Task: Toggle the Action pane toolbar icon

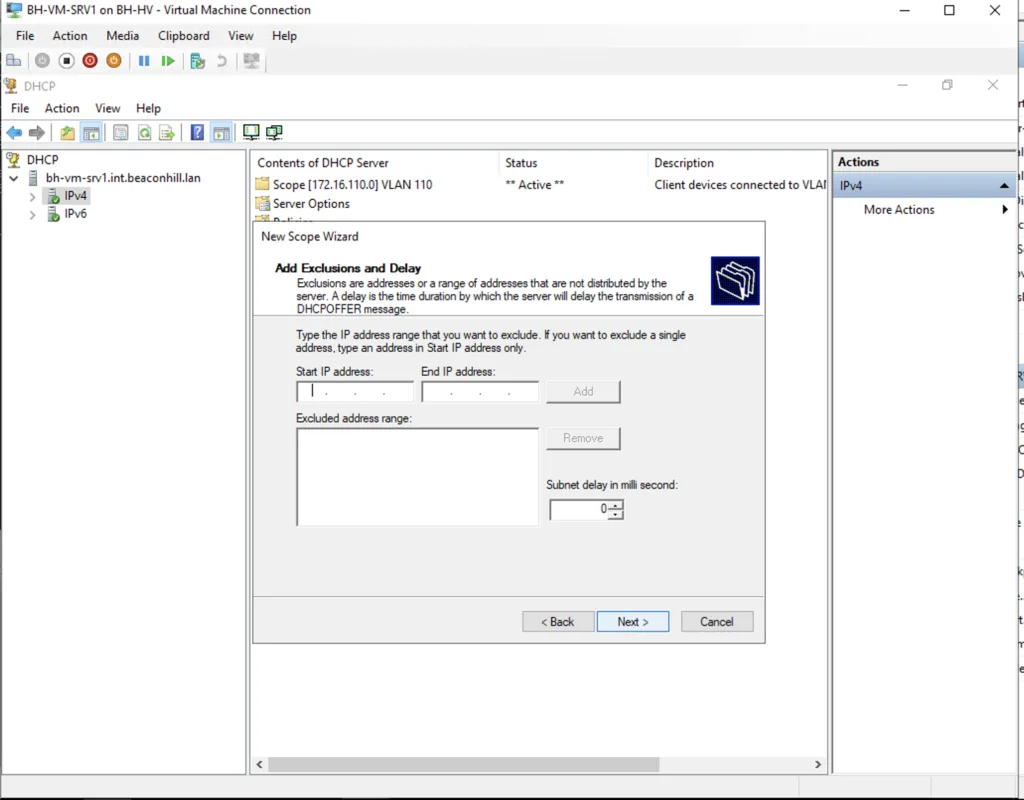Action: click(222, 133)
